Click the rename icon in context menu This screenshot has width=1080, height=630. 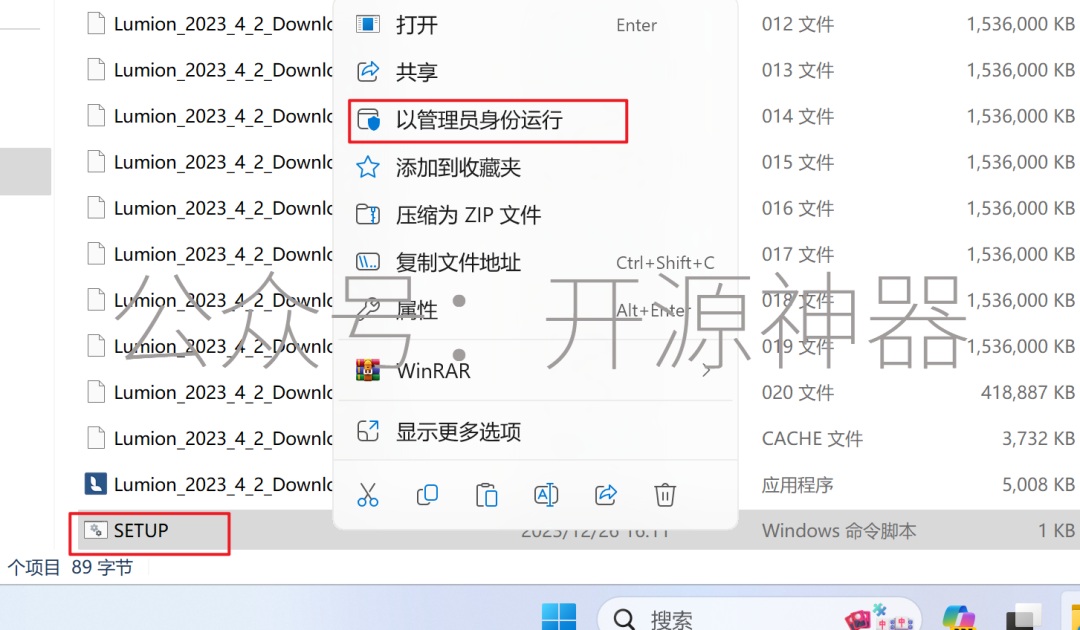tap(546, 494)
